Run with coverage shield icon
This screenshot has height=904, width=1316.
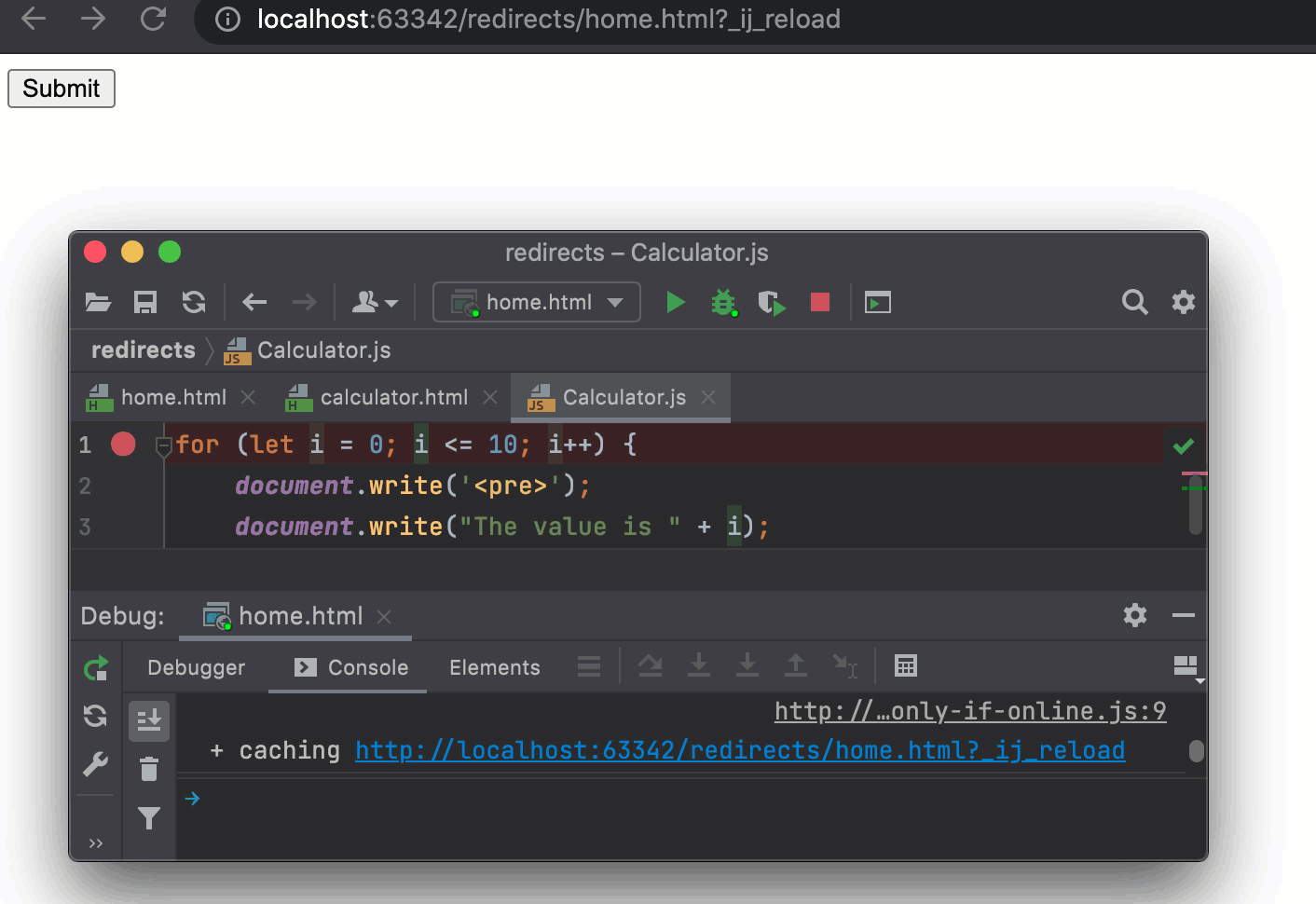click(771, 303)
